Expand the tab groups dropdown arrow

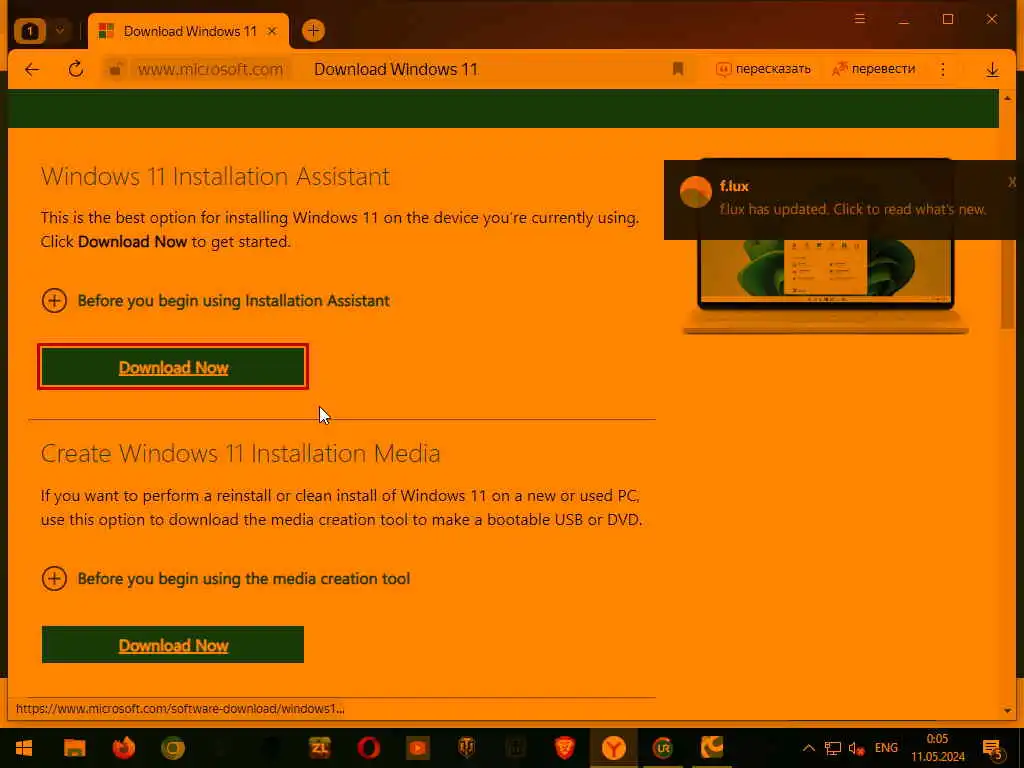[60, 31]
